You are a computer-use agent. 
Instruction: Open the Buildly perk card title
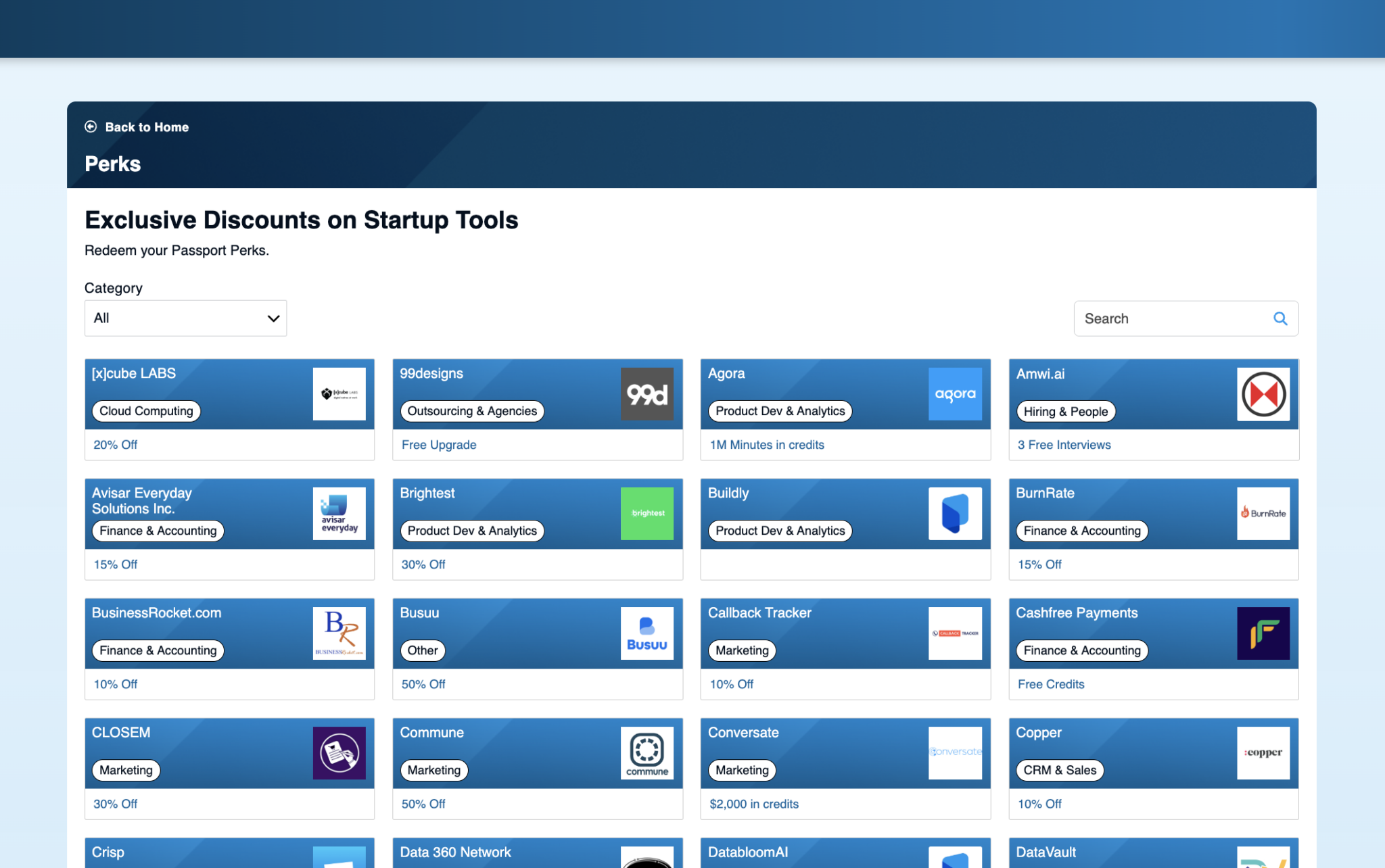click(728, 493)
